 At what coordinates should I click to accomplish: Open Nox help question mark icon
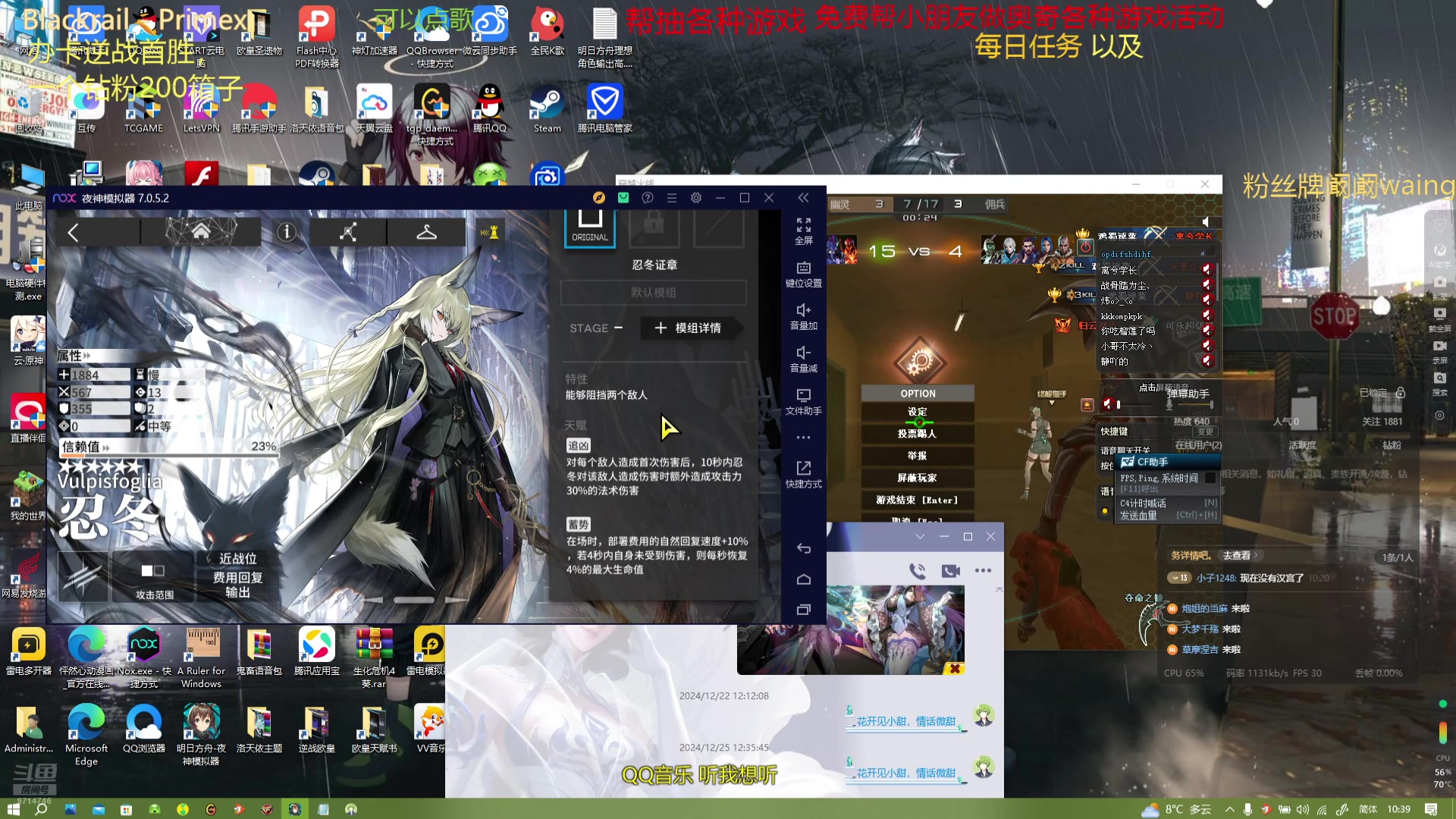(647, 198)
